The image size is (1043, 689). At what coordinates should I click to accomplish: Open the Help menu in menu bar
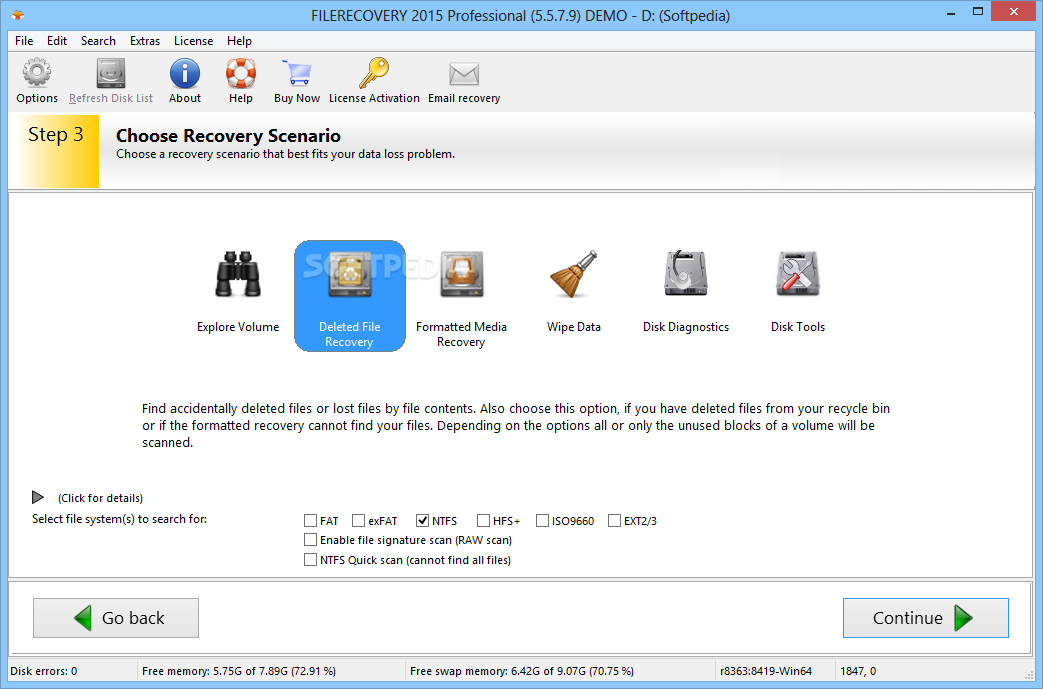pos(239,41)
